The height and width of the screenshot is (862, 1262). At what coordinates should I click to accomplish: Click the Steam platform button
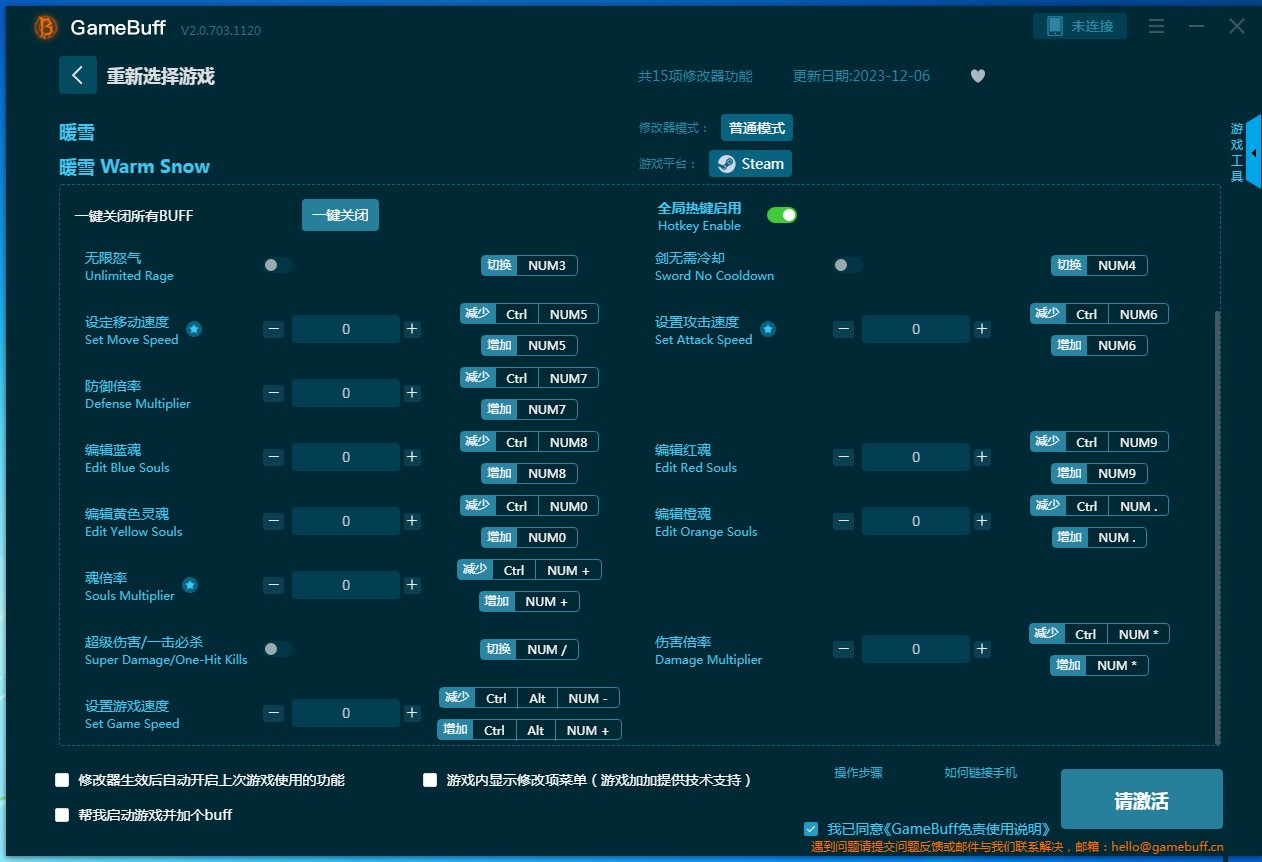click(x=751, y=164)
